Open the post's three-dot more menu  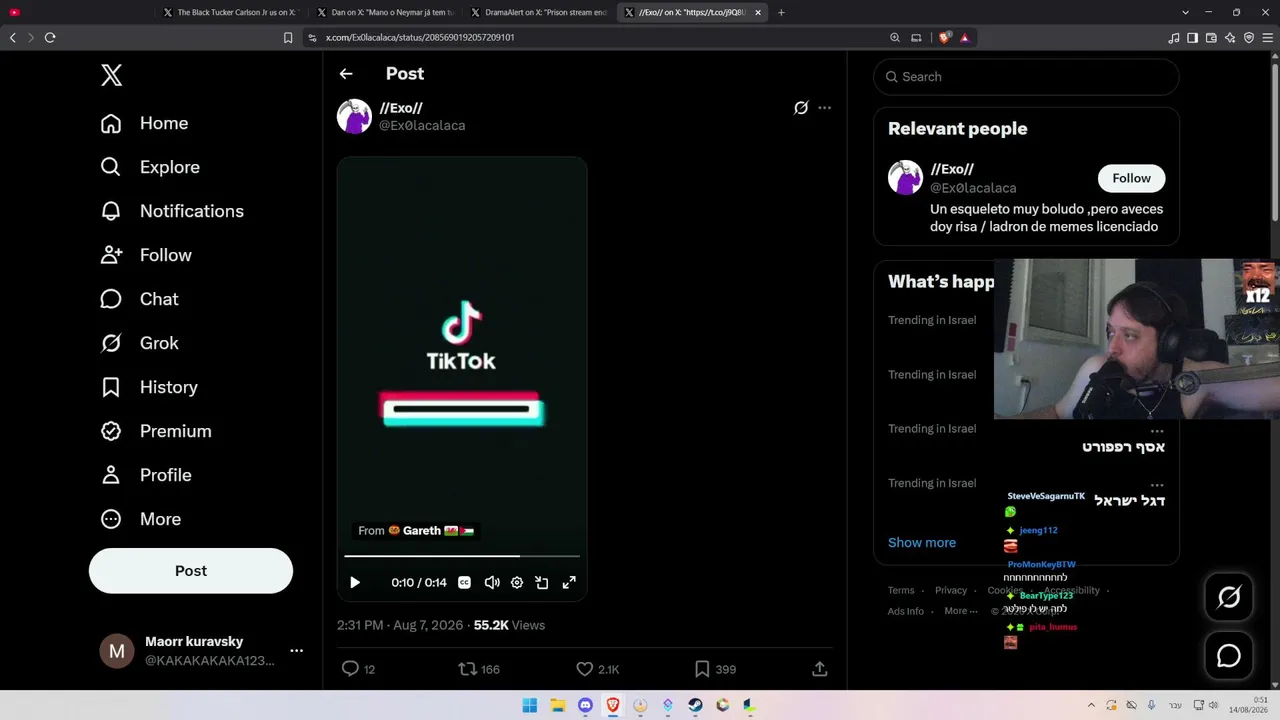824,108
